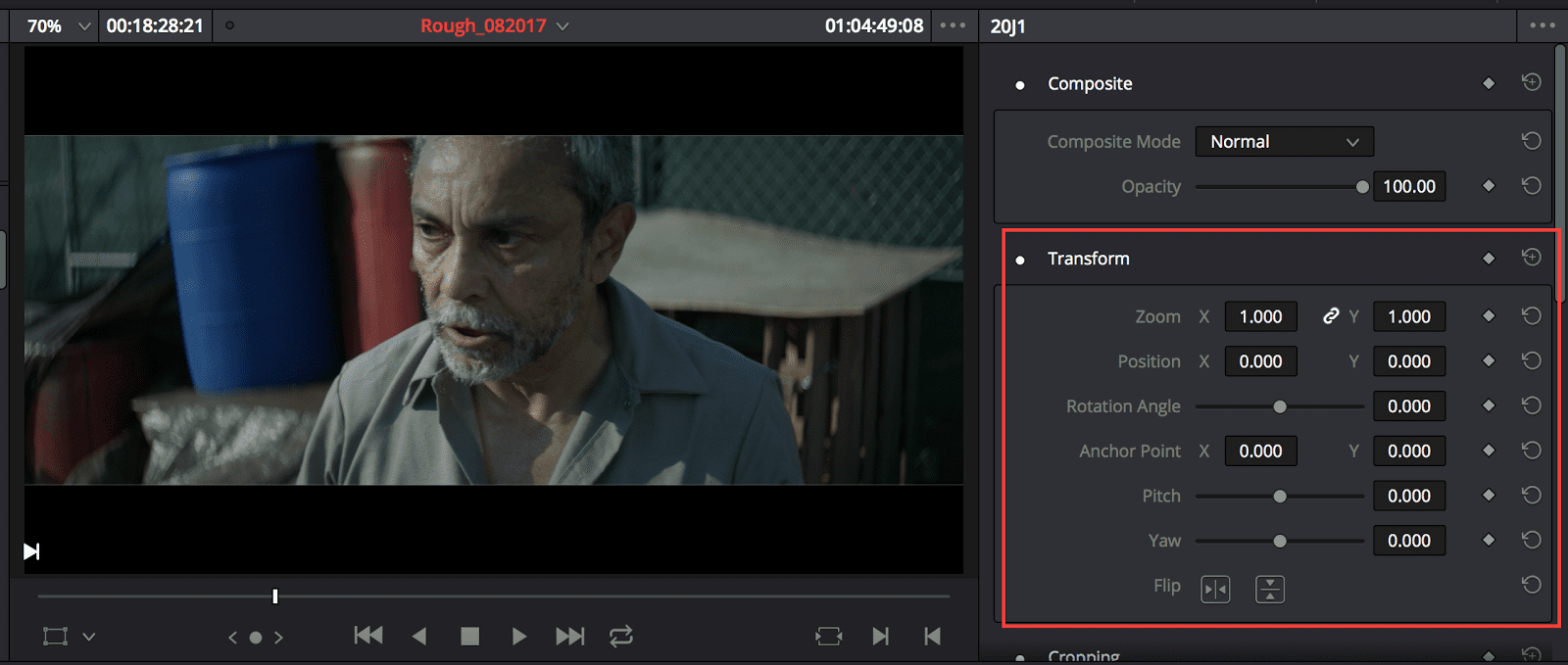The width and height of the screenshot is (1568, 665).
Task: Toggle the Transform section enable dot
Action: tap(1020, 261)
